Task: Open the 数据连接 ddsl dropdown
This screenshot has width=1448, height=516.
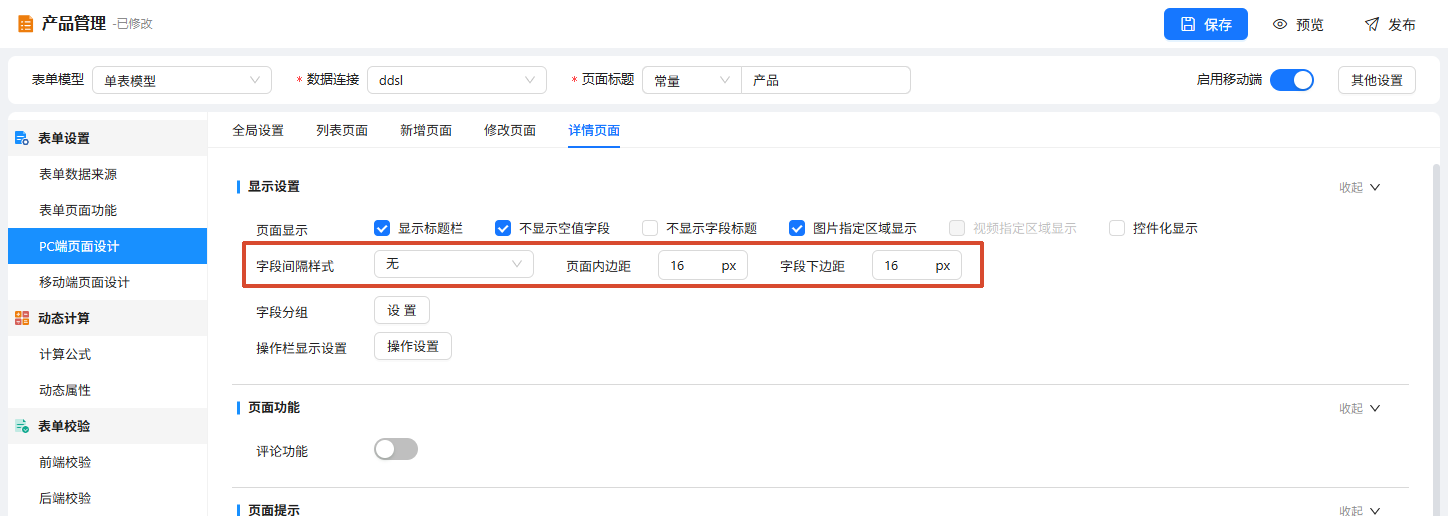Action: pos(457,80)
